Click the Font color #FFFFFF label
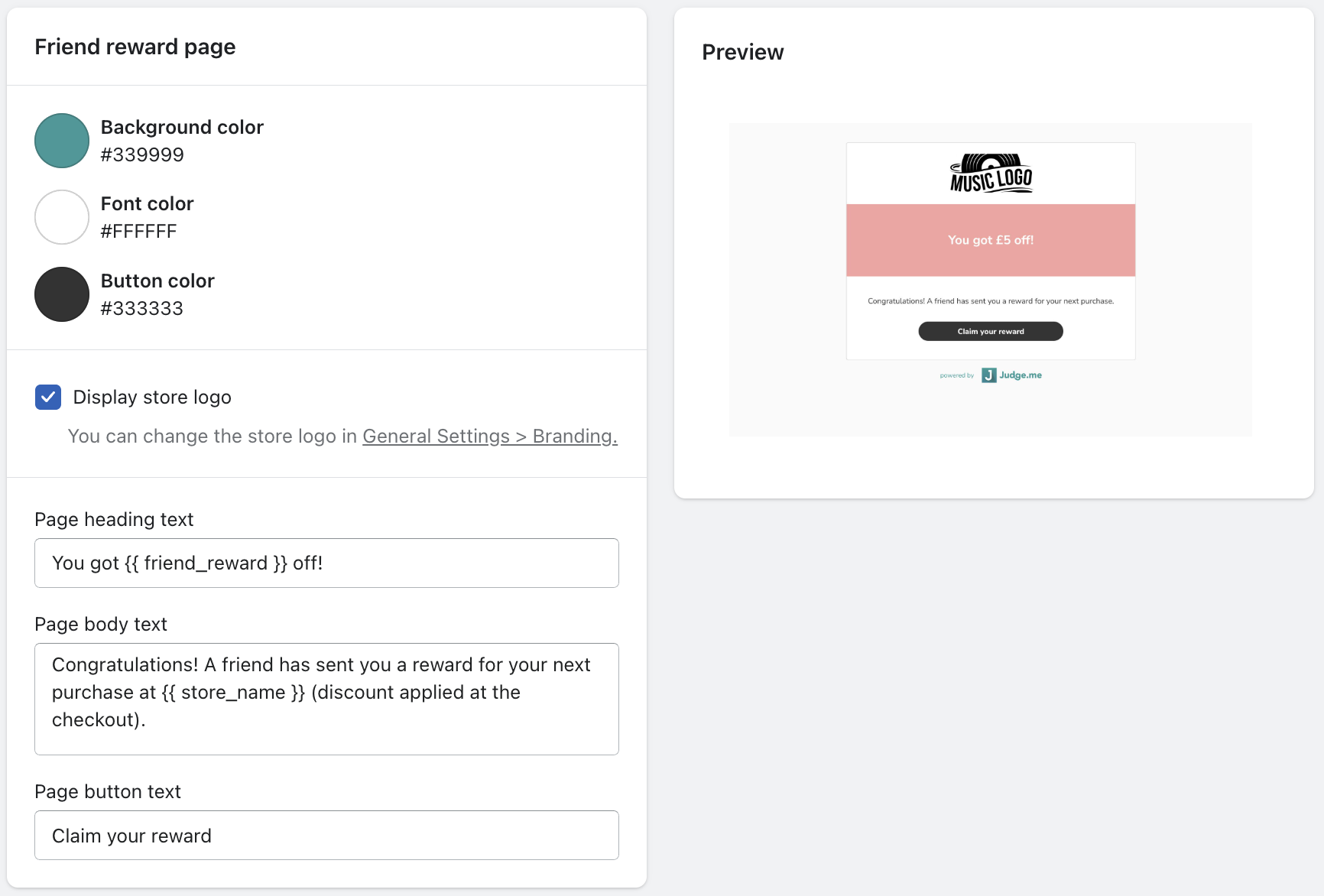 [x=147, y=217]
